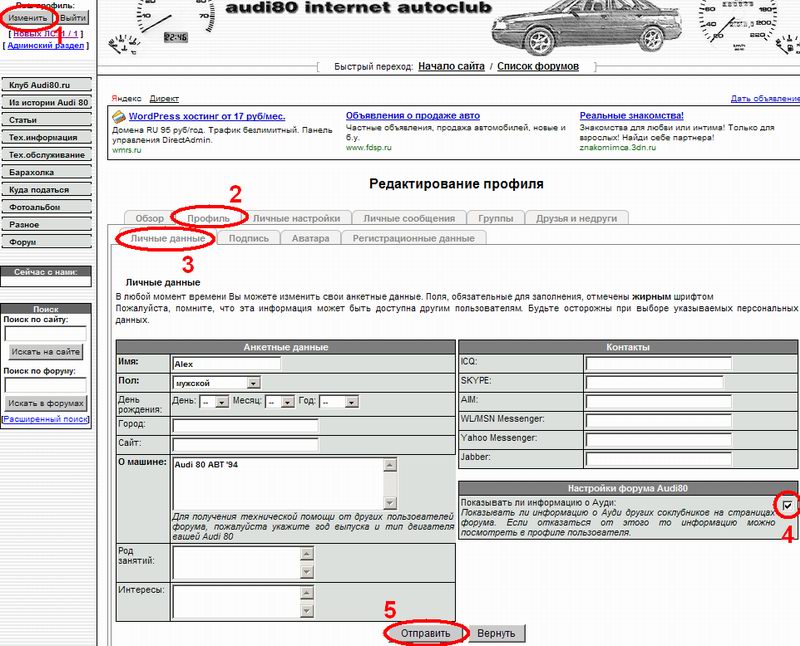Open the Дать объявление link
This screenshot has height=646, width=800.
click(765, 98)
